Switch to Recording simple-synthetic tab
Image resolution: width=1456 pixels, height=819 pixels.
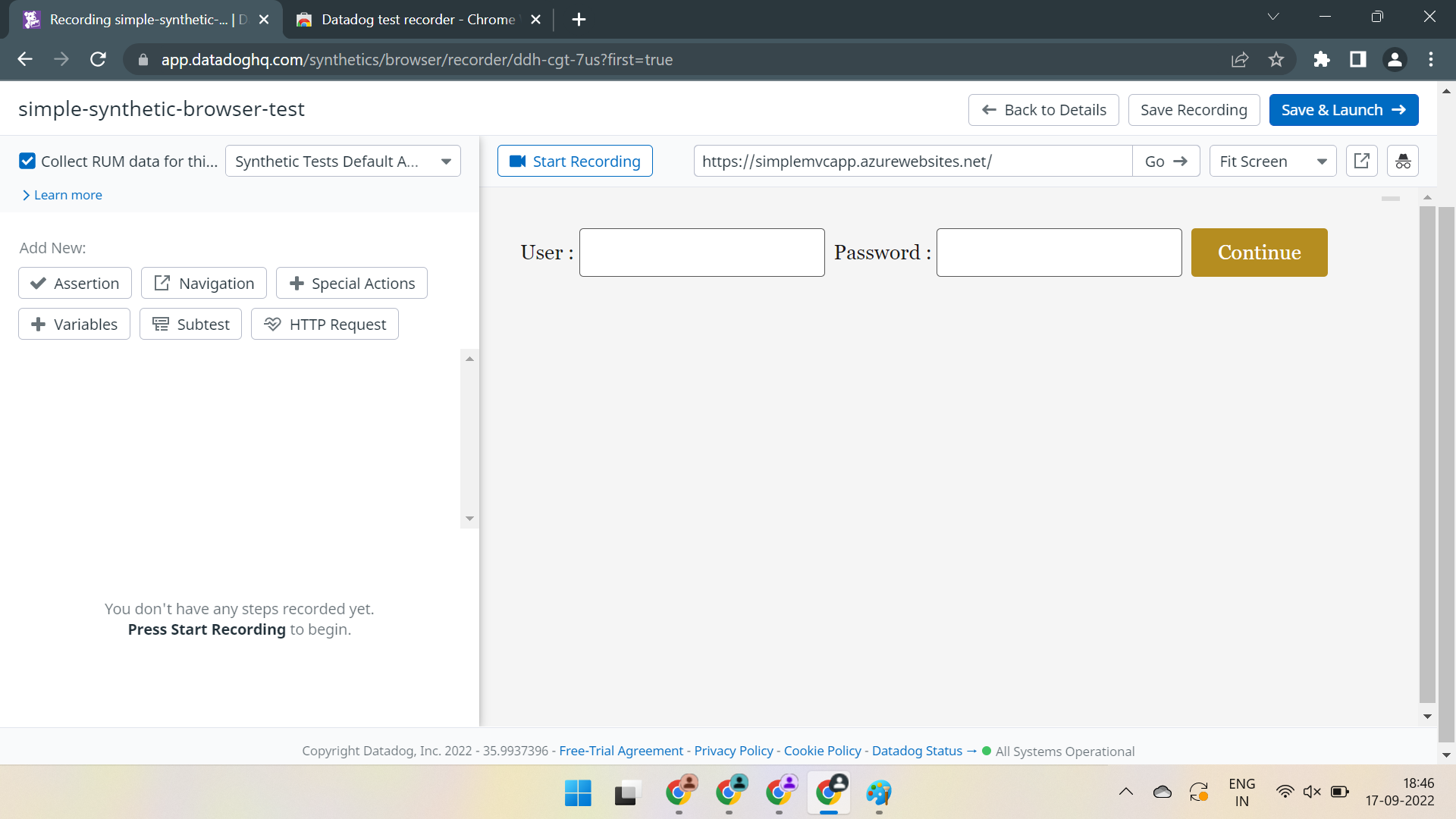click(144, 19)
